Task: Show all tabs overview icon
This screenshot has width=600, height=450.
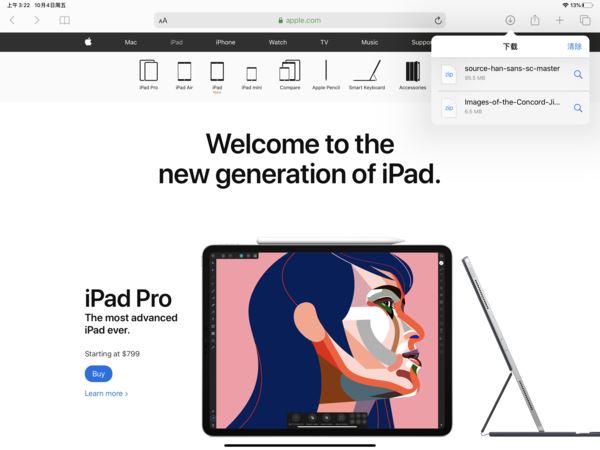Action: point(585,20)
